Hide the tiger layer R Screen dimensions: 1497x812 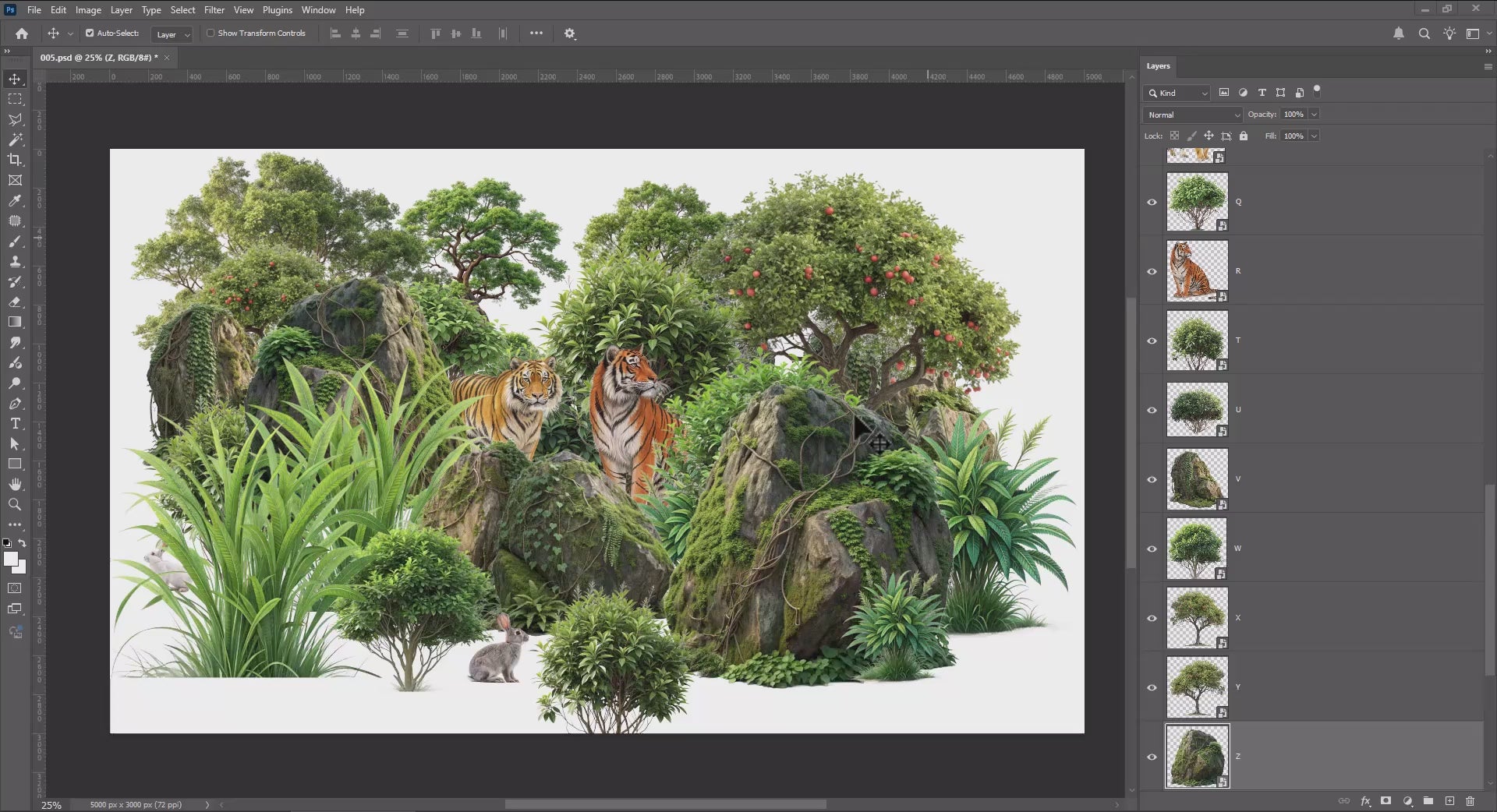click(x=1152, y=271)
